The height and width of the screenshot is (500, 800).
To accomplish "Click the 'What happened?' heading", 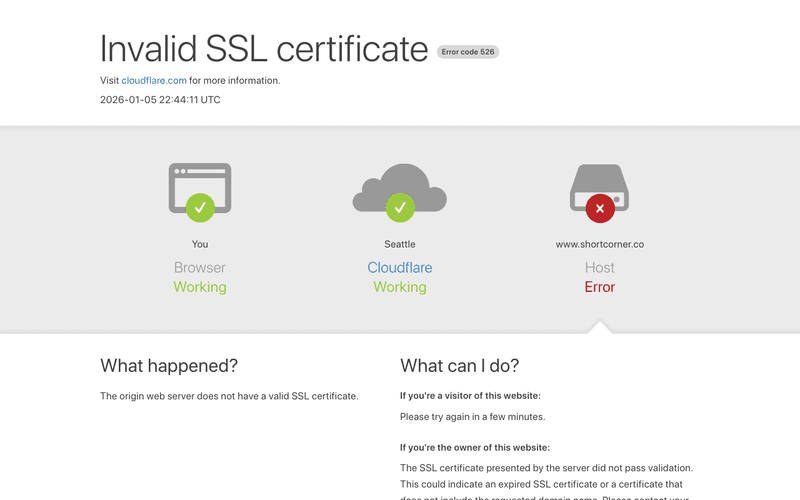I will 169,365.
